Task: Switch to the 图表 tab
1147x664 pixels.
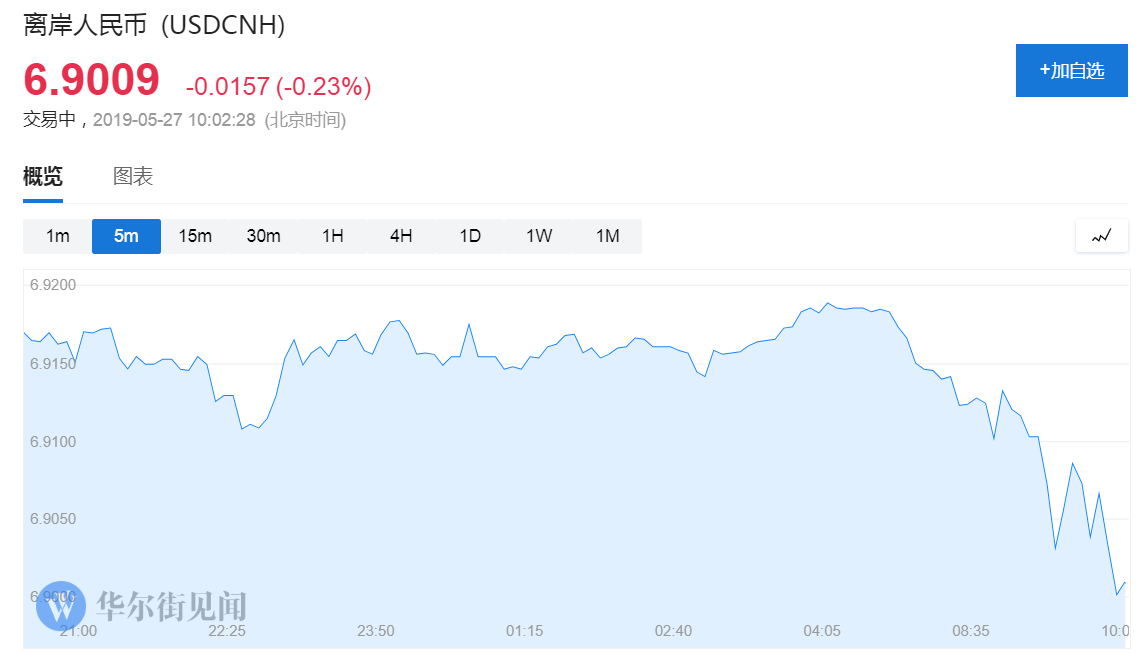Action: click(133, 177)
